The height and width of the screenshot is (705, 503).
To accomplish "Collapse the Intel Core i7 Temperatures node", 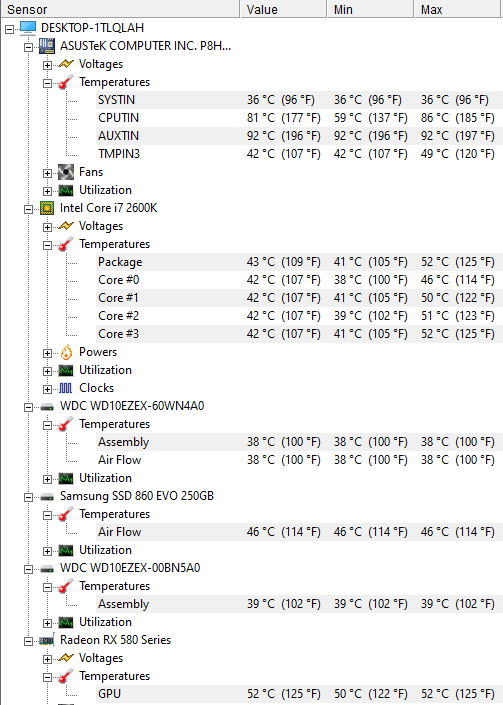I will click(x=47, y=245).
